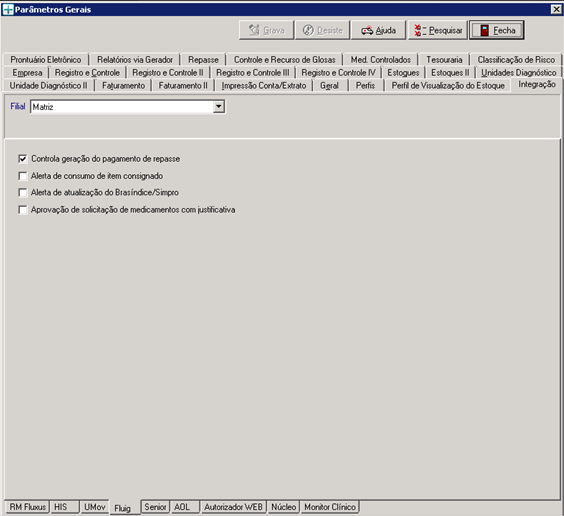Switch to the Estoques II tab

click(450, 73)
